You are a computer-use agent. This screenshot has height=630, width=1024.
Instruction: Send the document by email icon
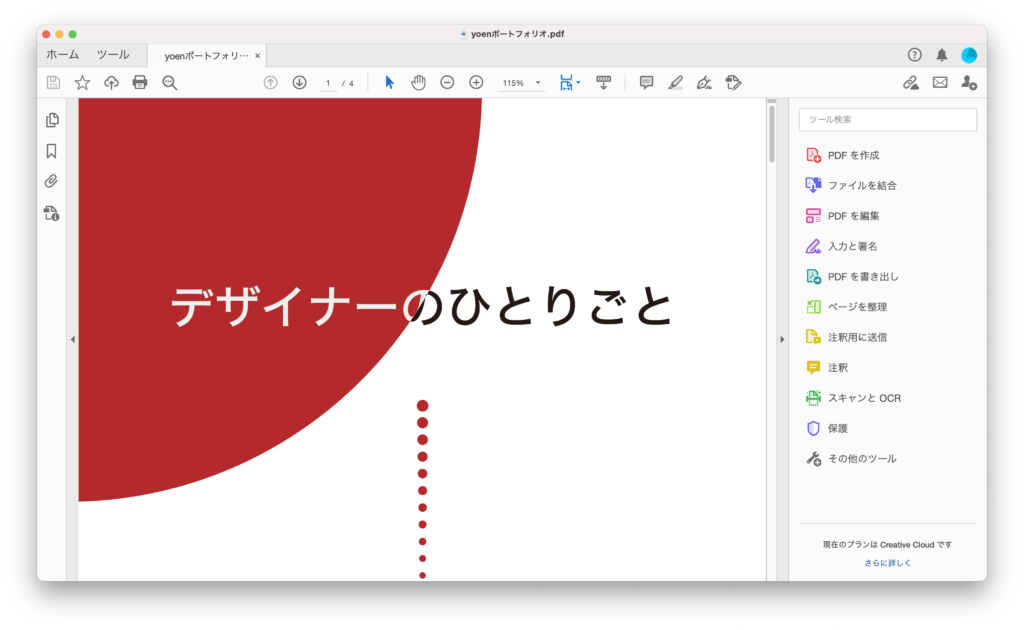[x=939, y=82]
